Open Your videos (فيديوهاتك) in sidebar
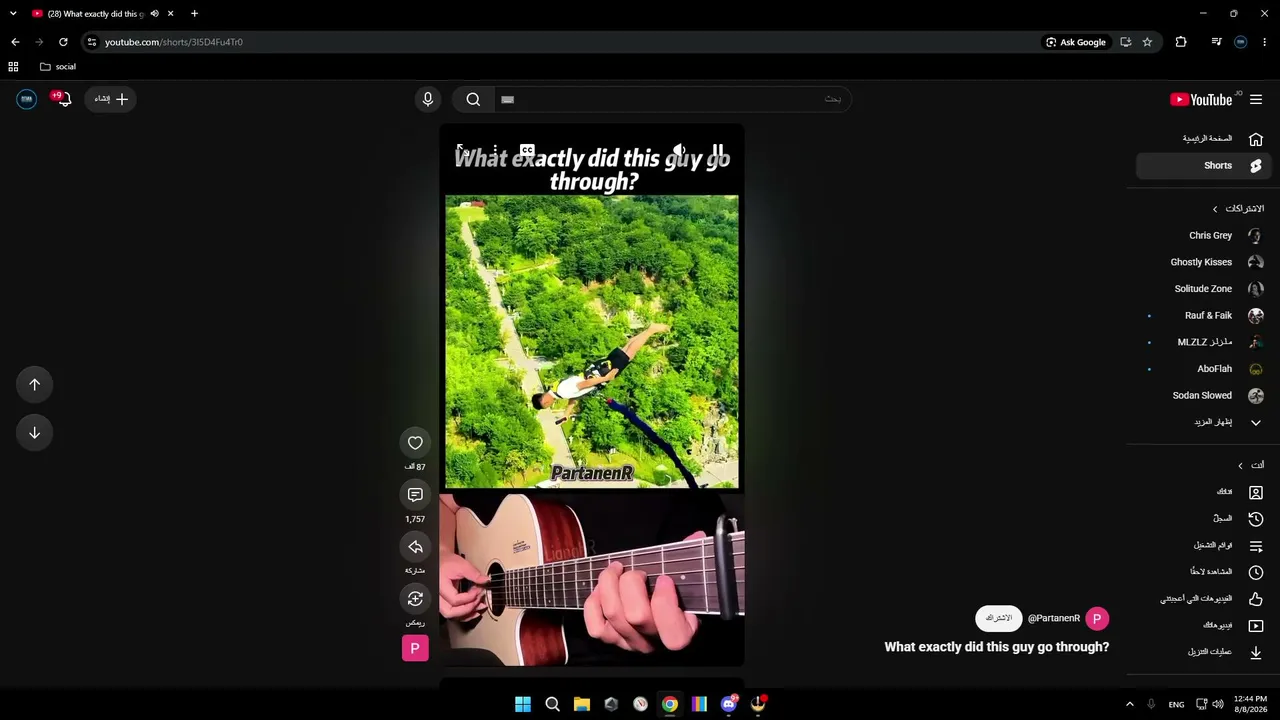The width and height of the screenshot is (1280, 720). [1203, 626]
